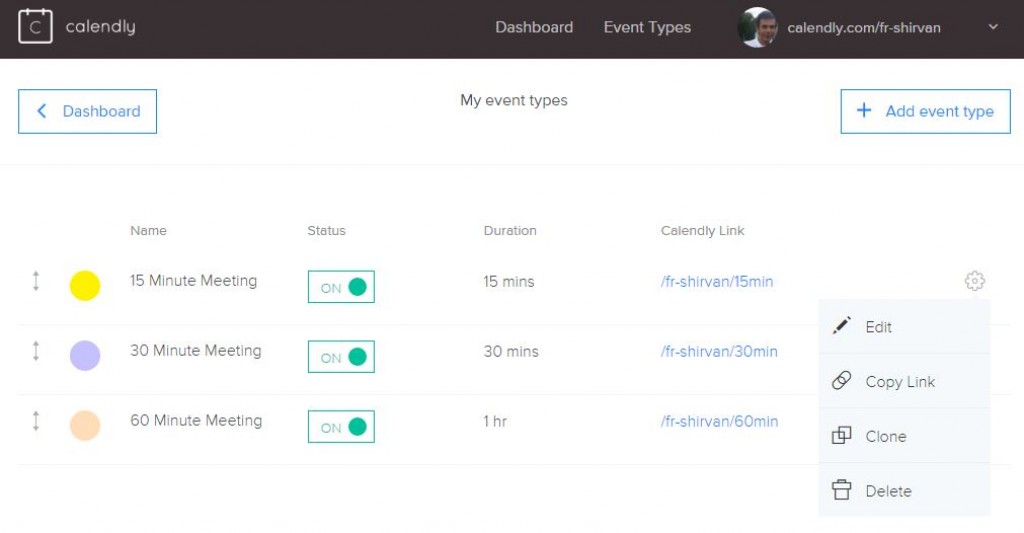Turn off the 60 Minute Meeting status toggle

(341, 427)
